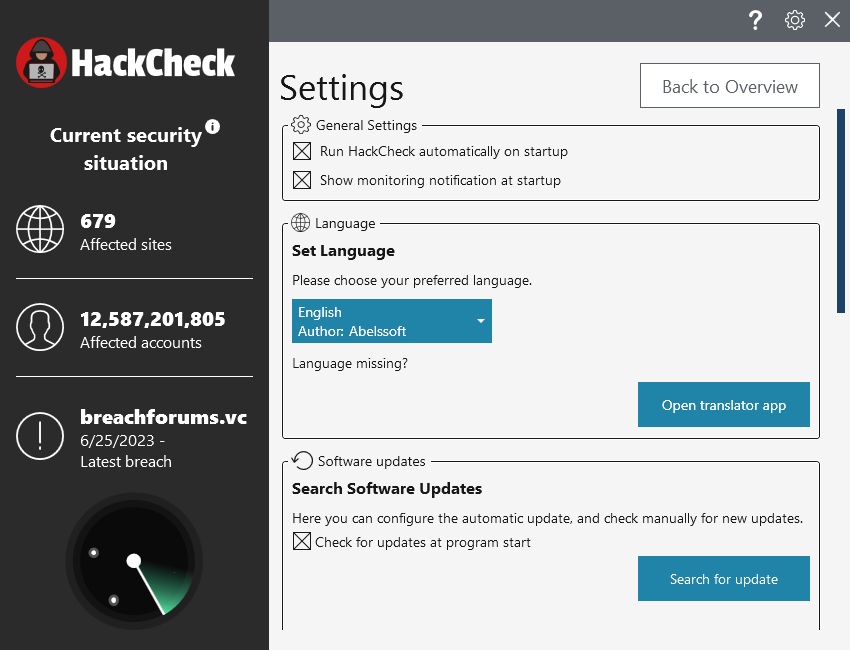Open the English language dropdown
The width and height of the screenshot is (850, 650).
[x=392, y=321]
